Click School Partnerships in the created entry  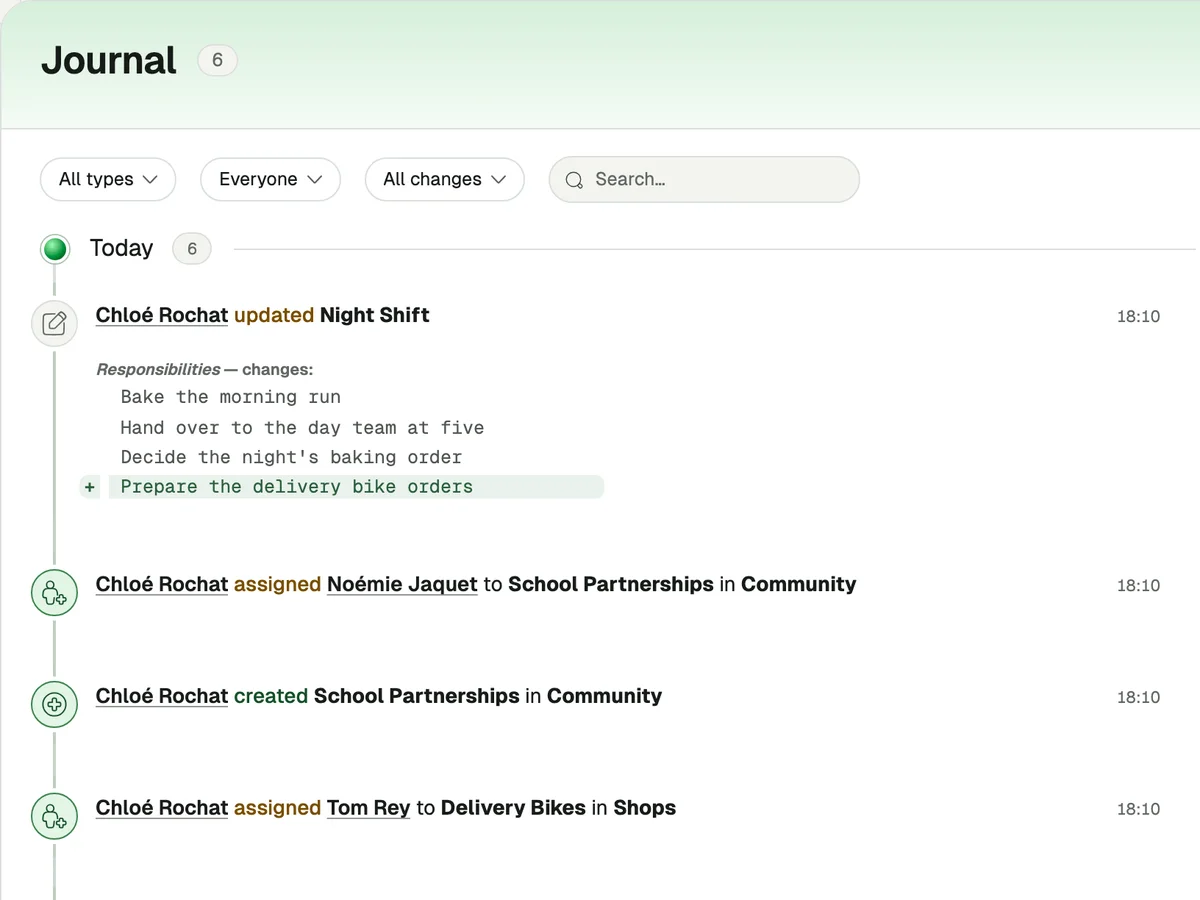(x=417, y=696)
